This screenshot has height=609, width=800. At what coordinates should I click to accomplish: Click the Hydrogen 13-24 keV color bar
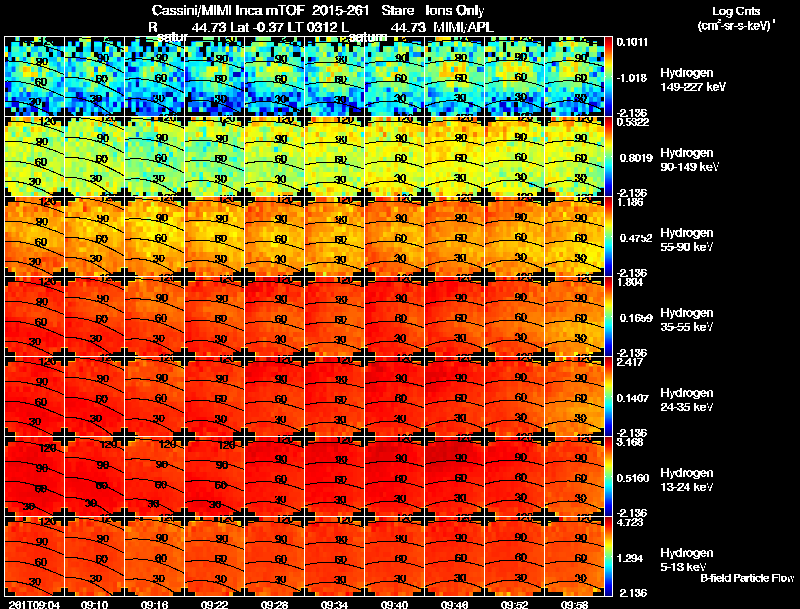point(608,477)
